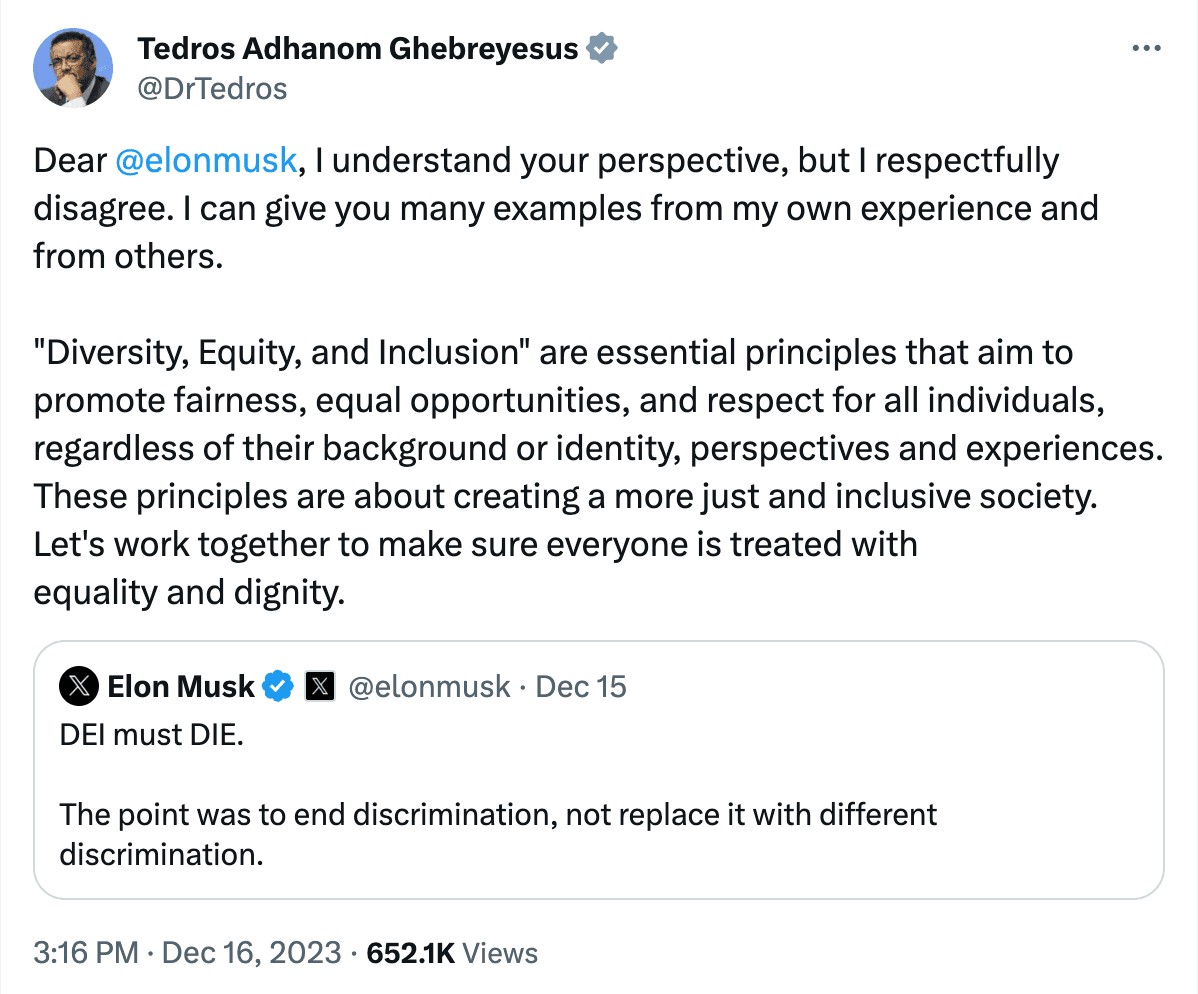This screenshot has height=994, width=1198.
Task: View the 652.1K Views count
Action: [452, 953]
